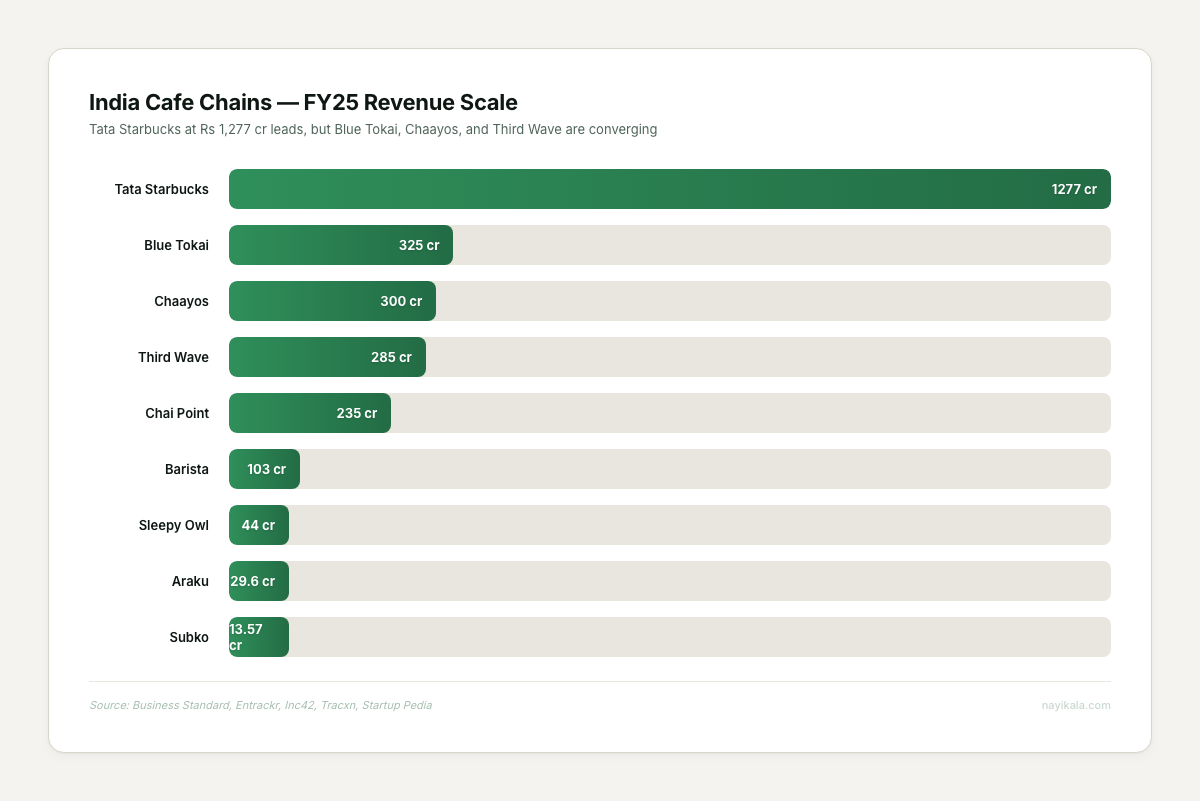The width and height of the screenshot is (1200, 801).
Task: Select the 325 cr label on Blue Tokai
Action: tap(422, 245)
